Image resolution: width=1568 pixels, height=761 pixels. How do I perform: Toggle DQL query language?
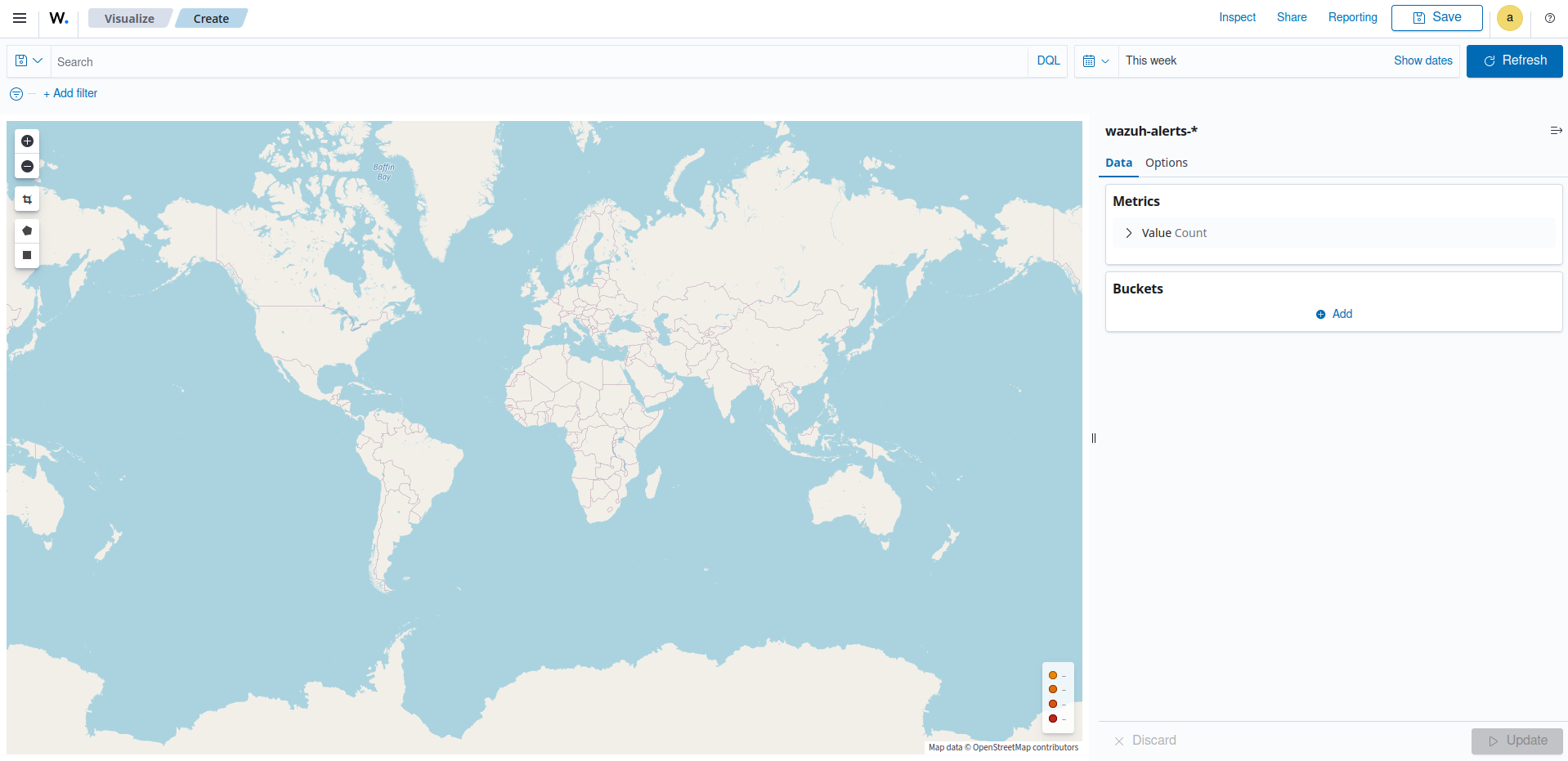tap(1048, 60)
